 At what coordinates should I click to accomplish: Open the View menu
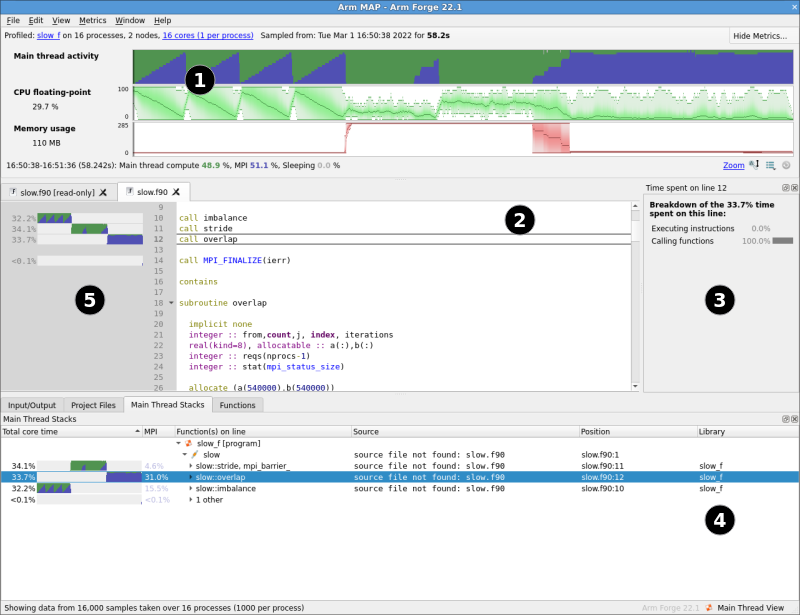point(61,20)
